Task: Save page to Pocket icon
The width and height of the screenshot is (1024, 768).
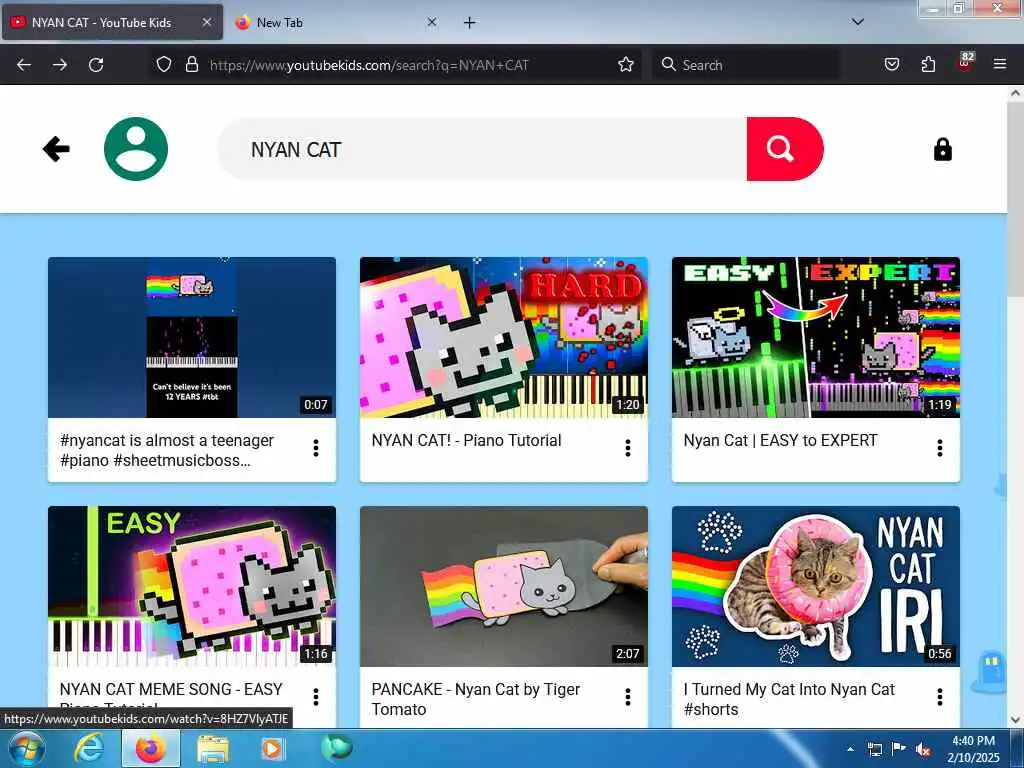Action: click(892, 64)
